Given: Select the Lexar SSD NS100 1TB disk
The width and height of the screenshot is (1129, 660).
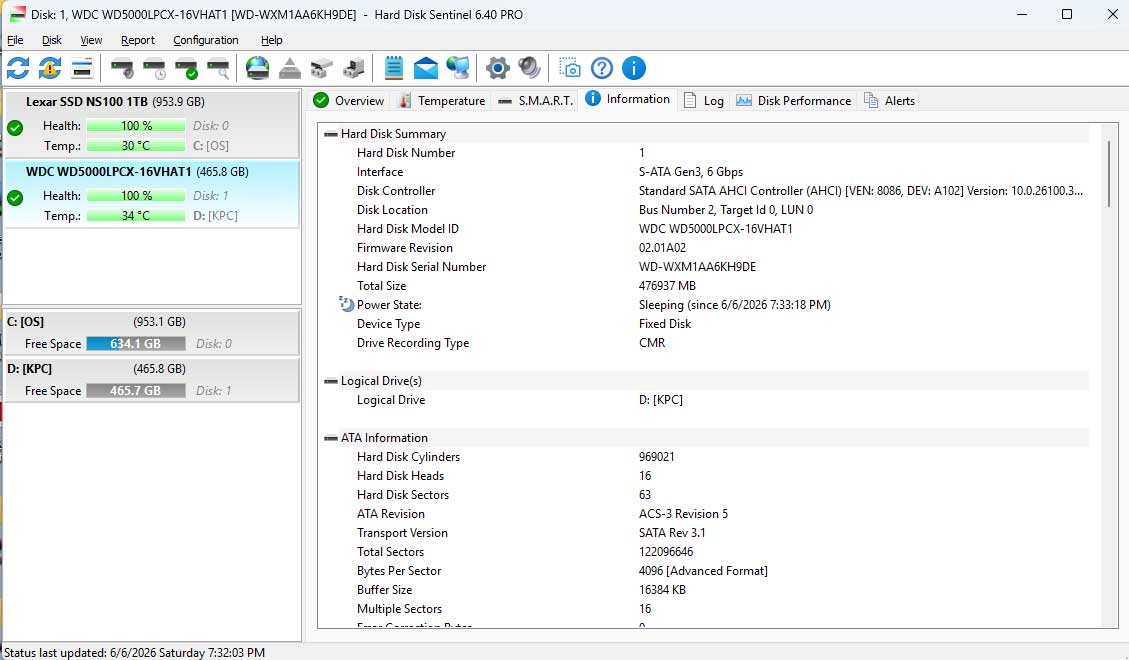Looking at the screenshot, I should click(153, 124).
